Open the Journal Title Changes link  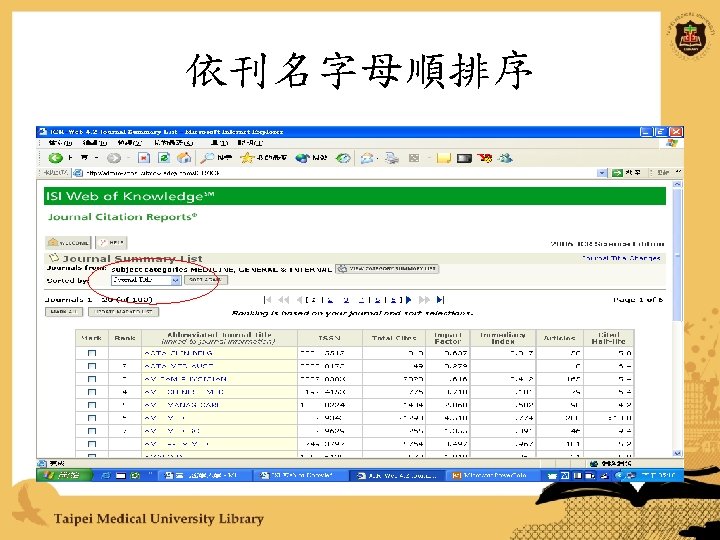(621, 259)
